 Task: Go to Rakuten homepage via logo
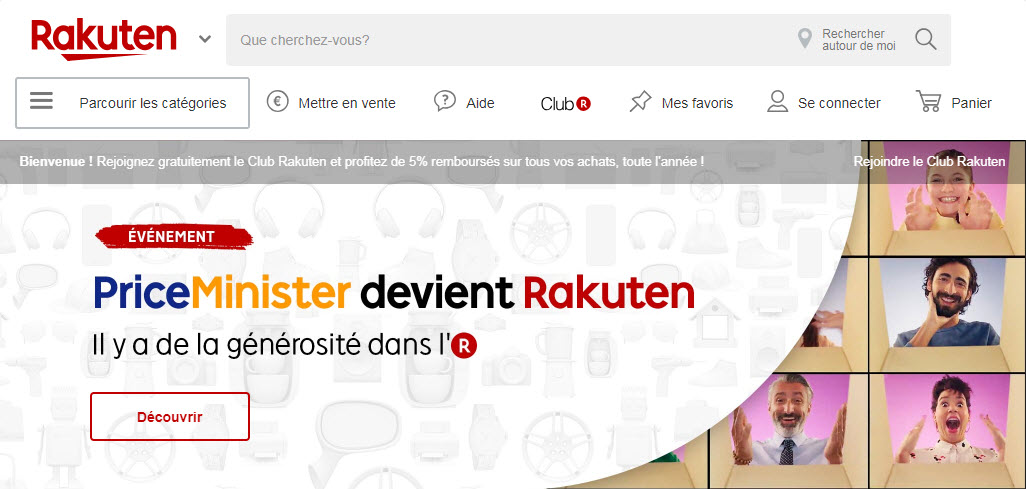(103, 39)
